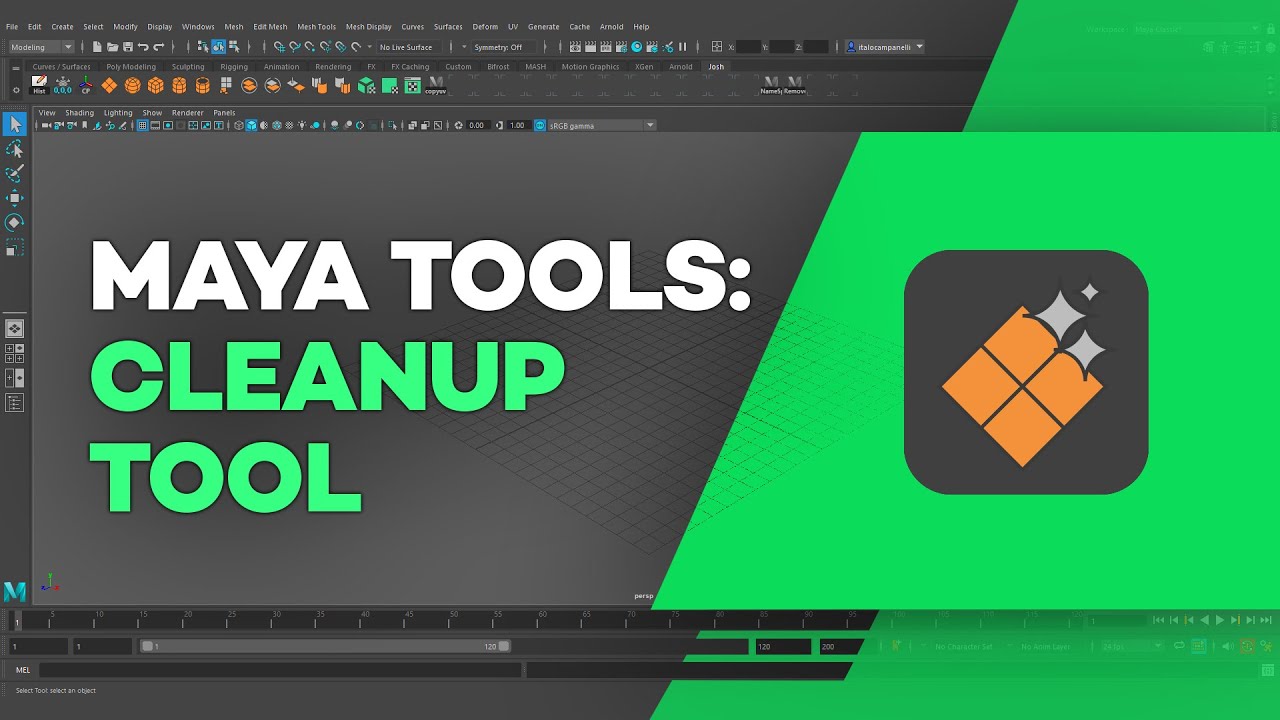Click the Freeze Transform 0,0,0 shelf icon
1280x720 pixels.
[63, 85]
